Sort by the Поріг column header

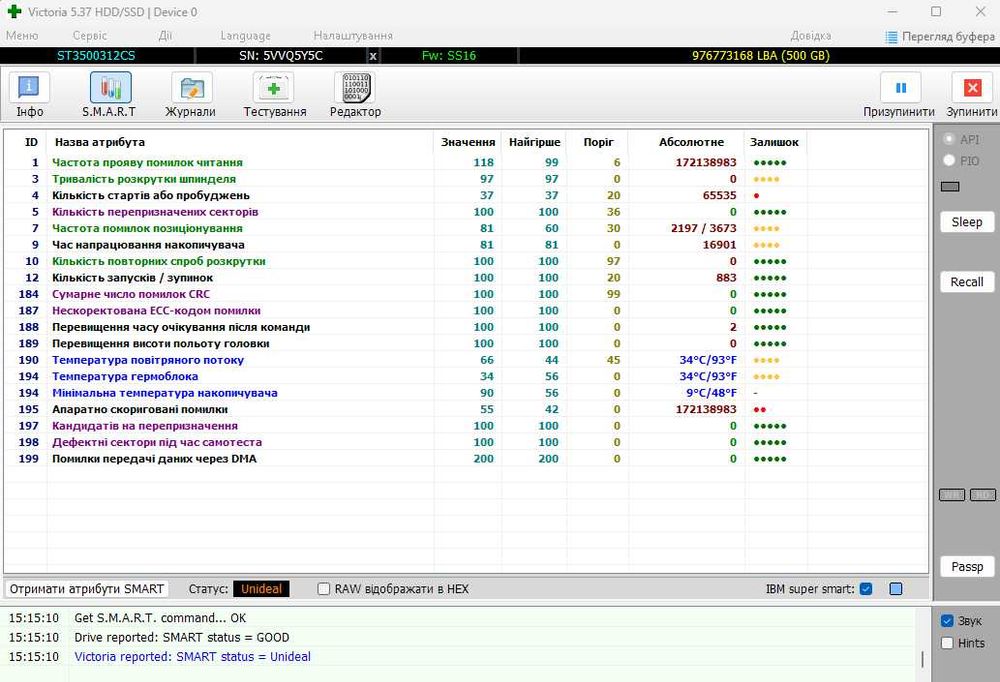[x=598, y=142]
